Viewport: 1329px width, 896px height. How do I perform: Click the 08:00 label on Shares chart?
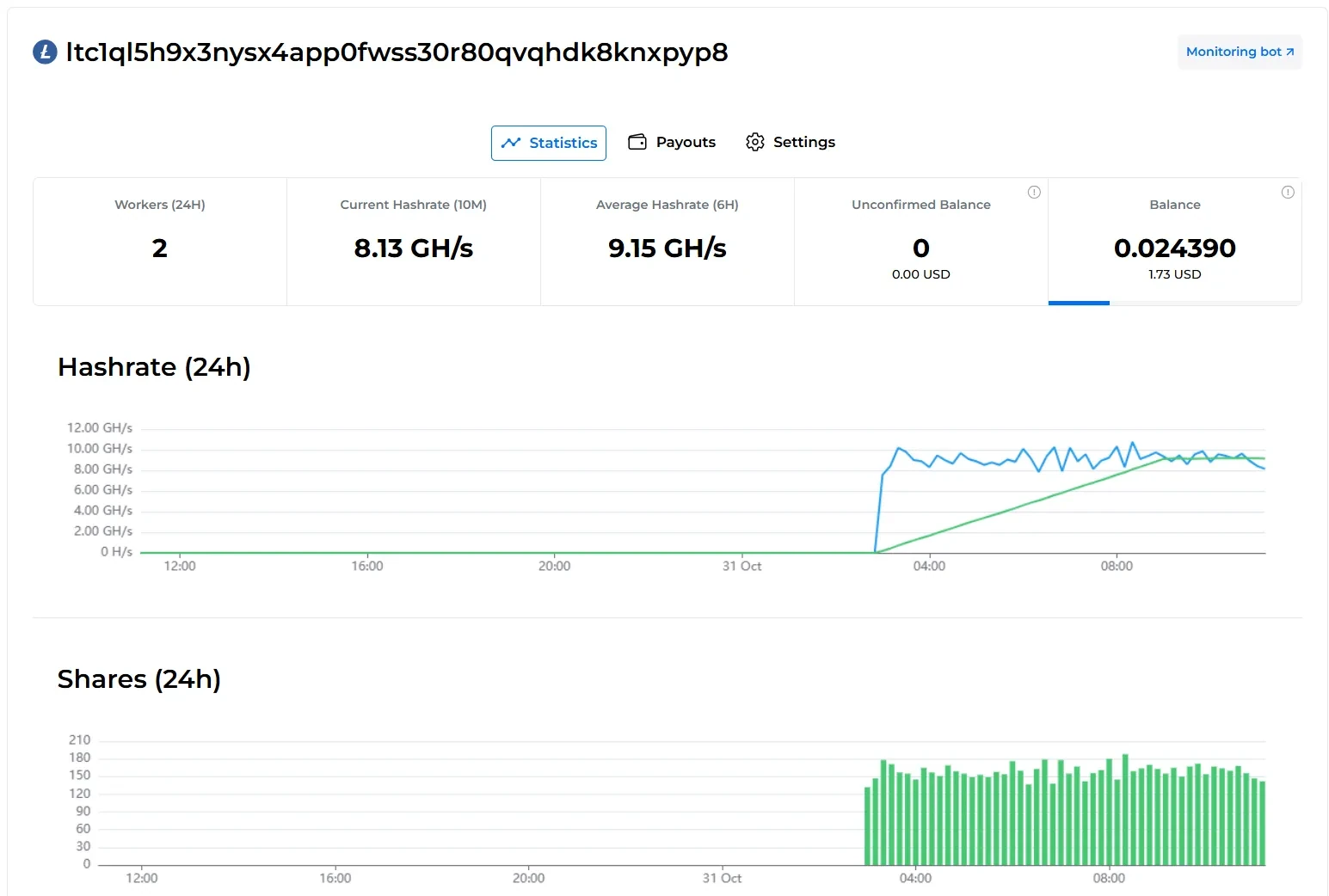pos(1108,878)
